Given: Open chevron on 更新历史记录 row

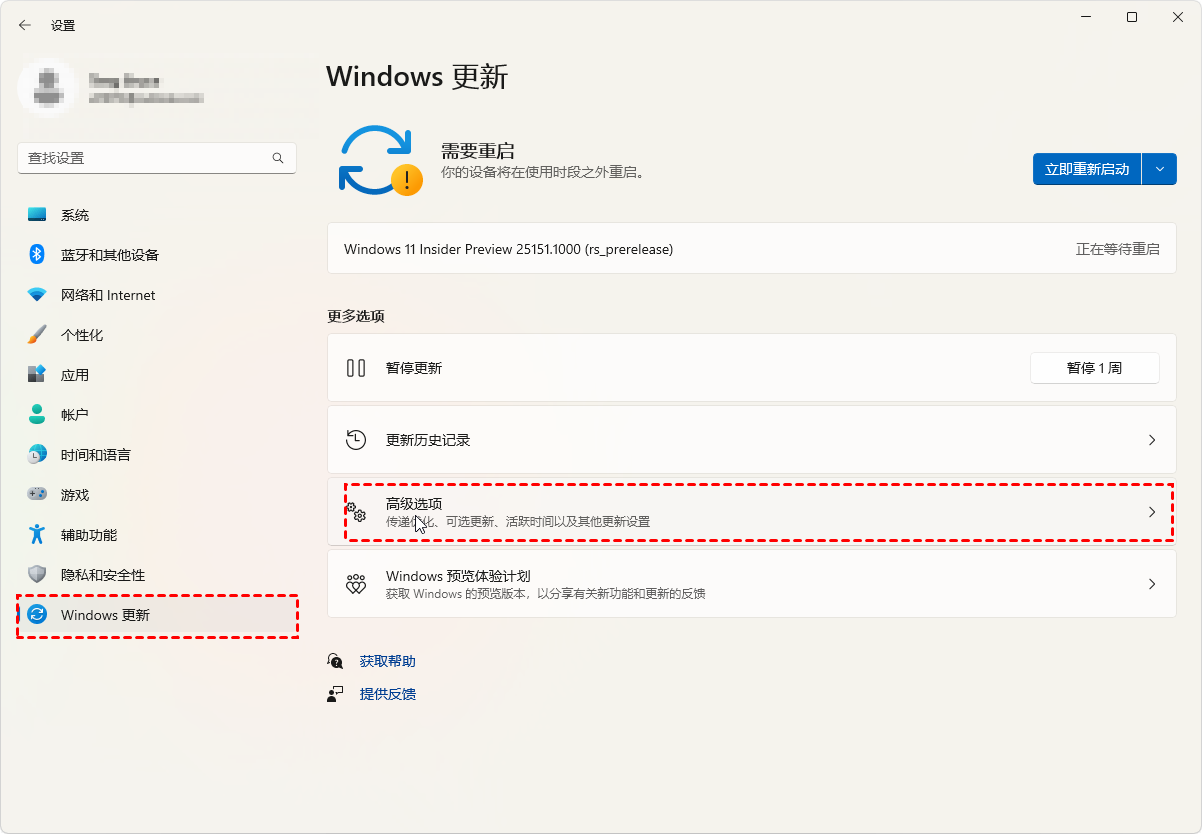Looking at the screenshot, I should pos(1151,440).
